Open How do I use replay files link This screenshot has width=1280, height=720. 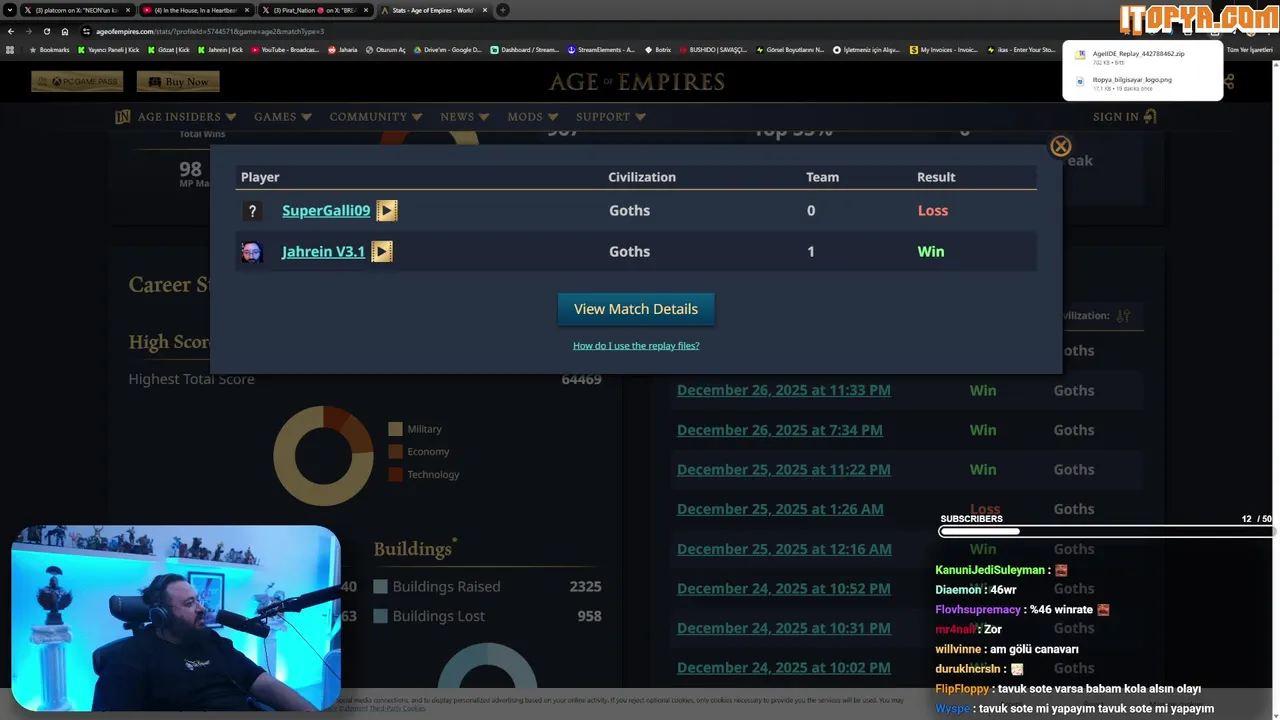point(636,345)
